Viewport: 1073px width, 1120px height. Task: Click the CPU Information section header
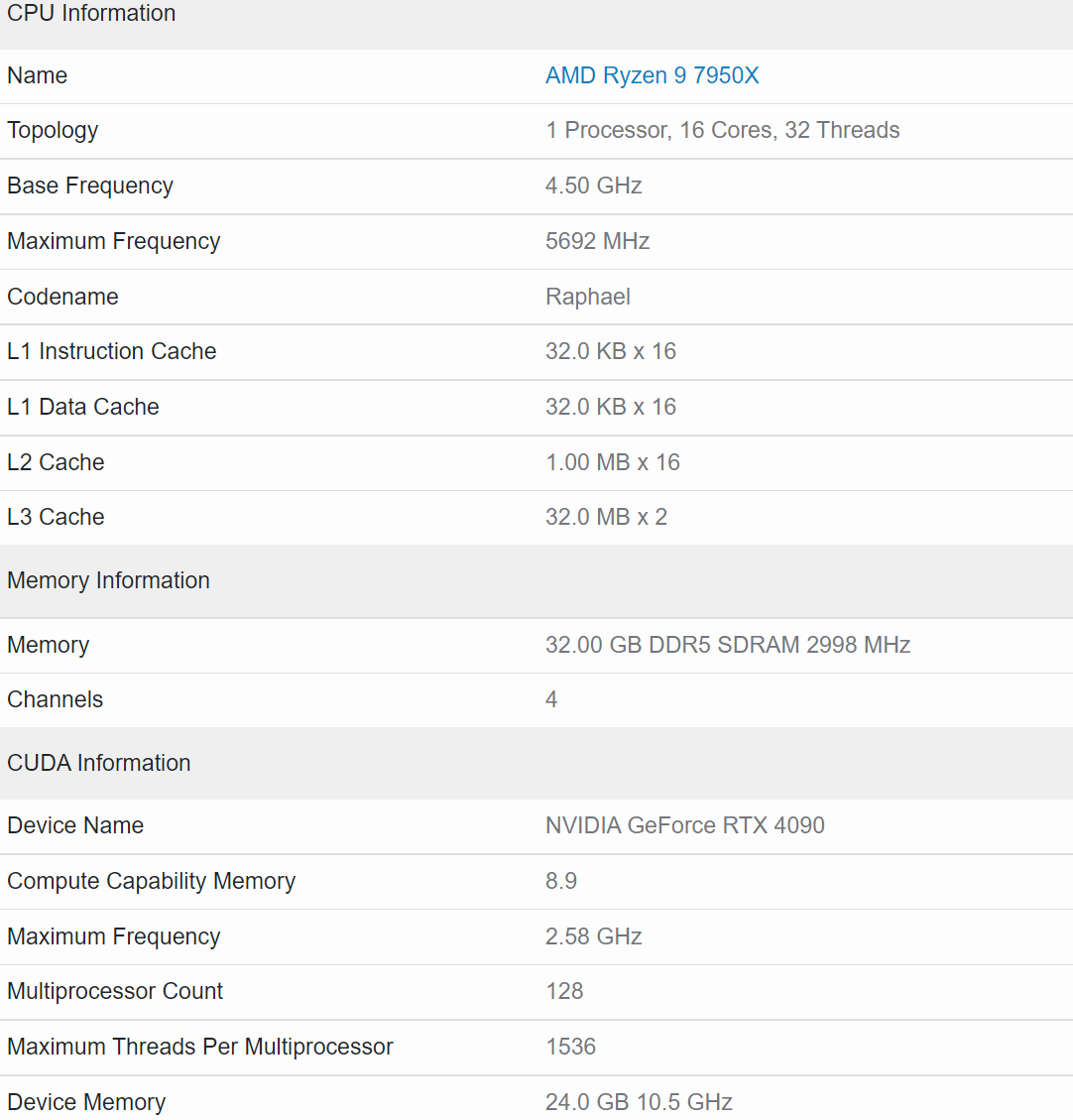(90, 14)
